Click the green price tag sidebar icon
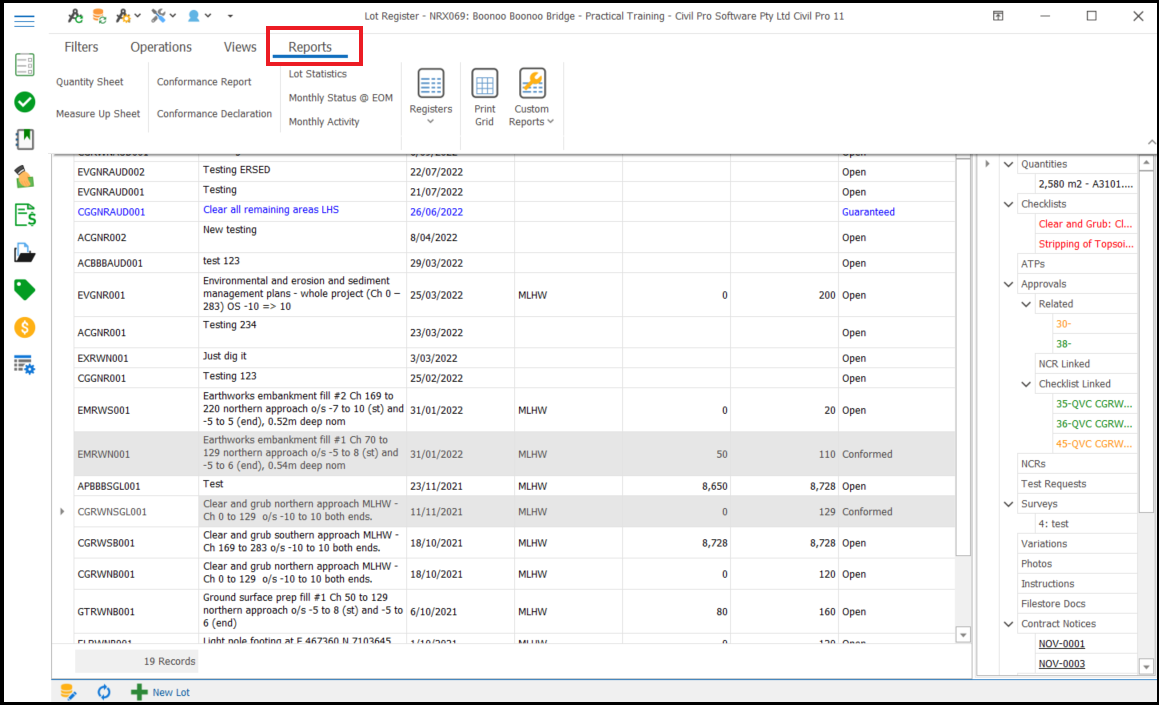Screen dimensions: 1159x705 point(25,290)
